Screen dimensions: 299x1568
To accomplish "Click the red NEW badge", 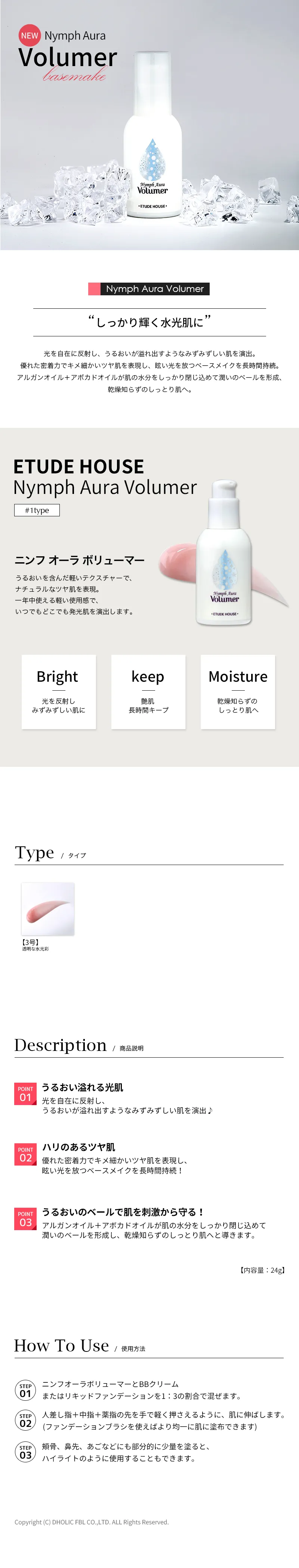I will tap(29, 35).
